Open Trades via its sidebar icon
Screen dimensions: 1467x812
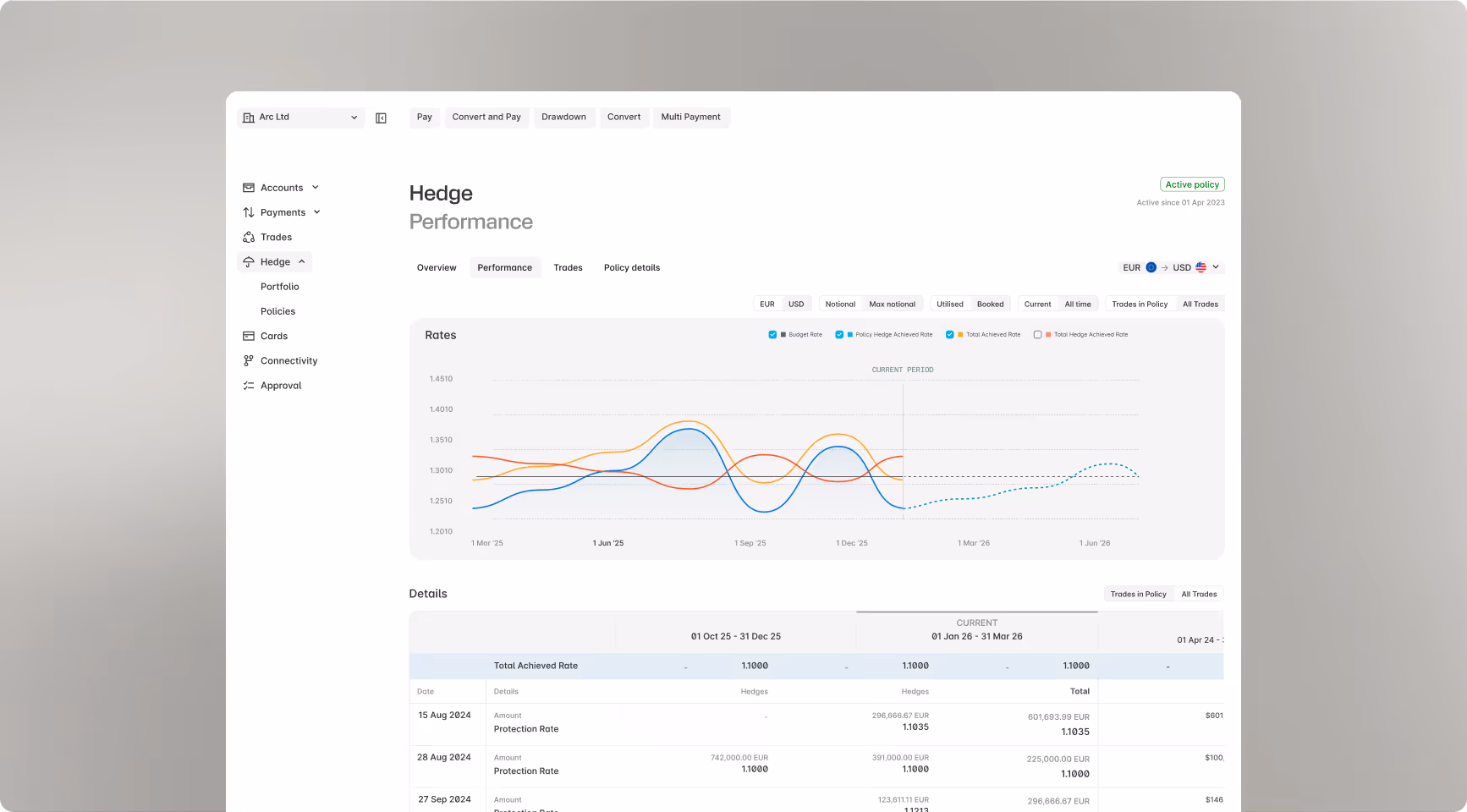click(x=249, y=237)
